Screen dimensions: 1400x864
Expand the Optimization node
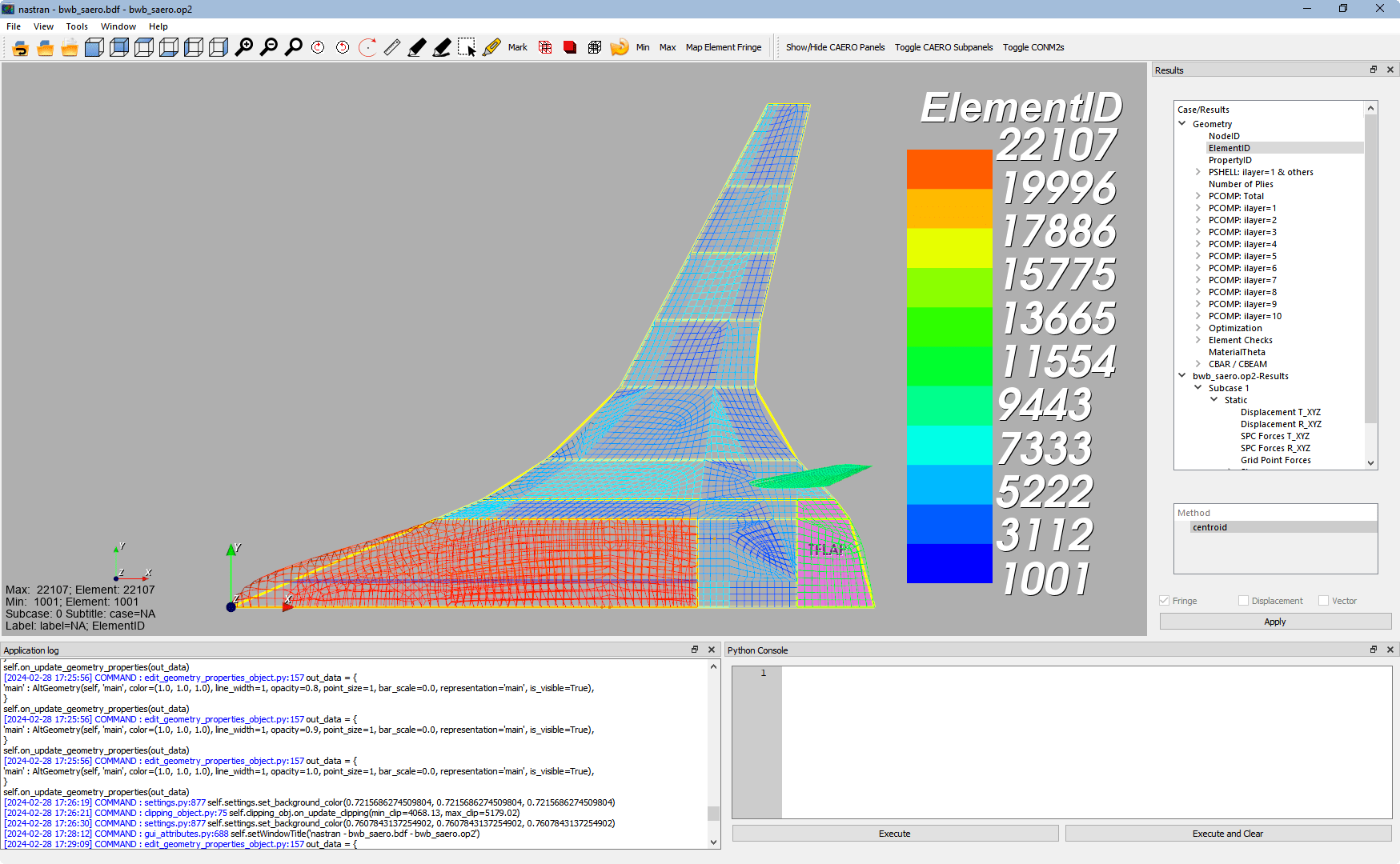pos(1198,328)
